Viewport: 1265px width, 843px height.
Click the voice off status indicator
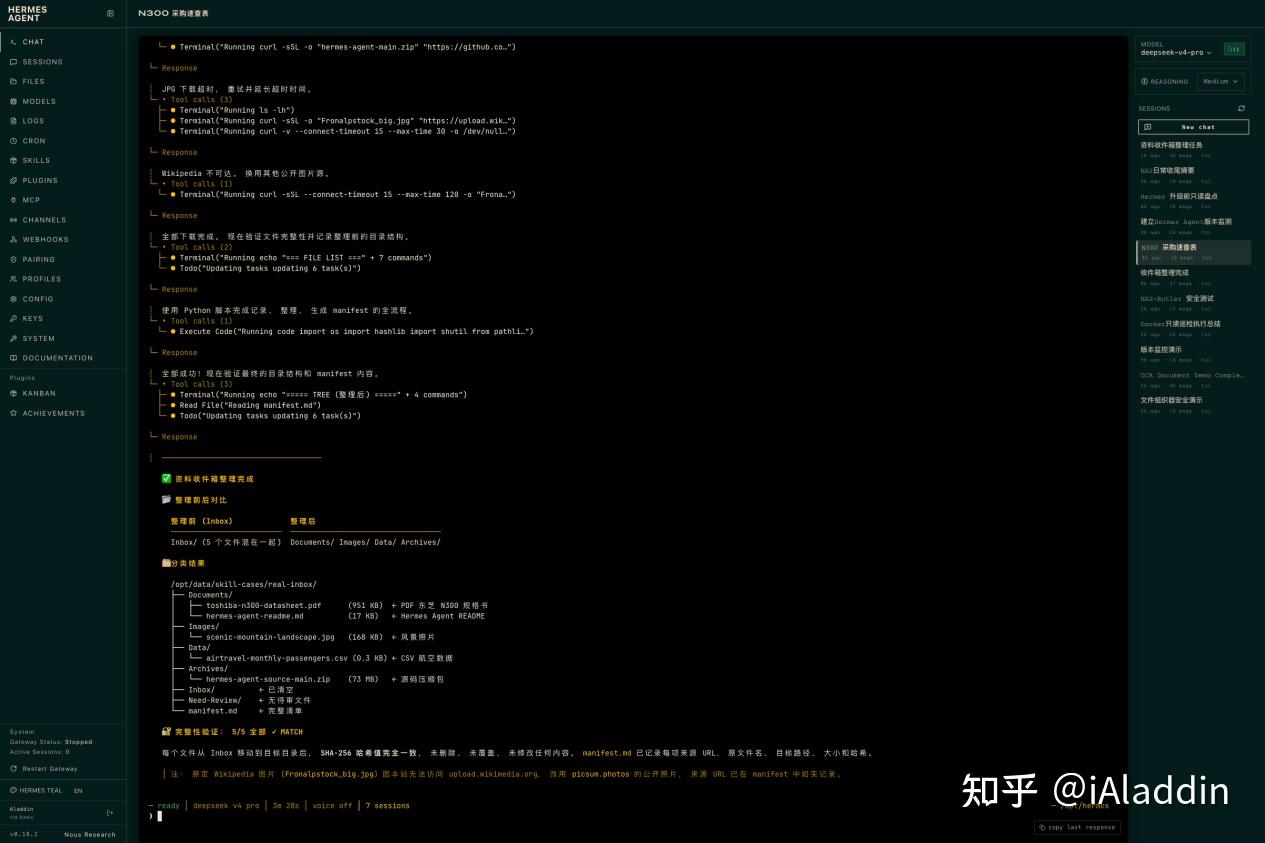pos(332,805)
